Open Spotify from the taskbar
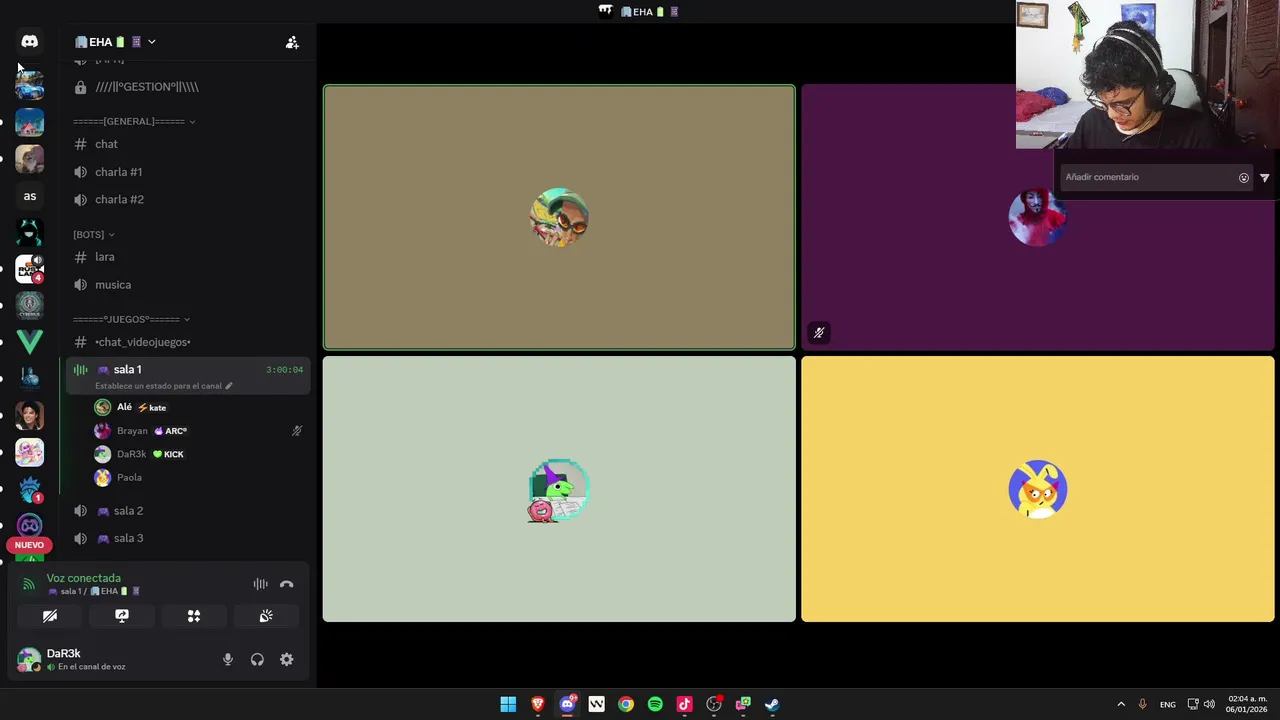The height and width of the screenshot is (720, 1280). click(x=655, y=704)
